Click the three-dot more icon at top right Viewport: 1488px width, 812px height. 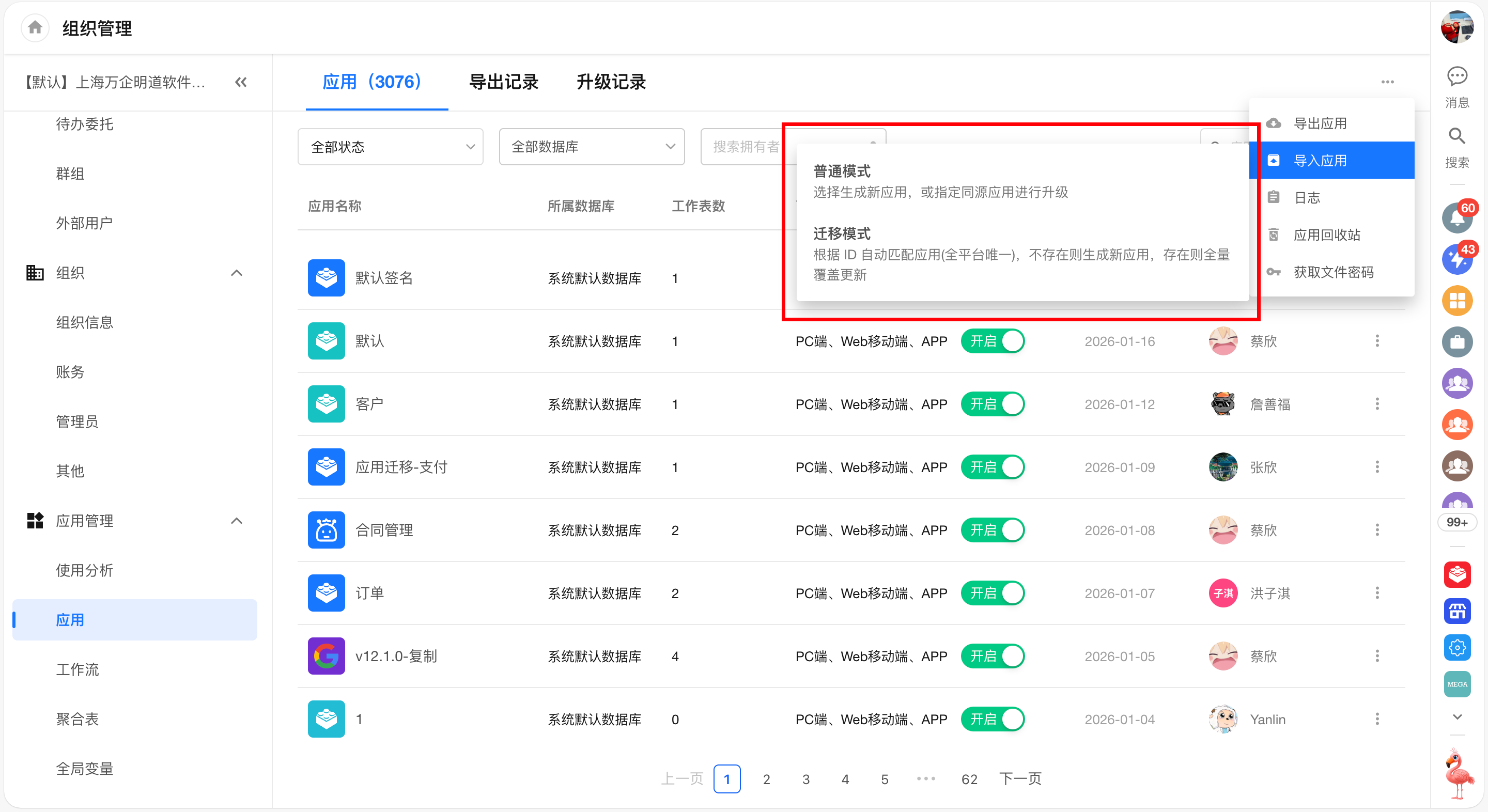pyautogui.click(x=1387, y=82)
